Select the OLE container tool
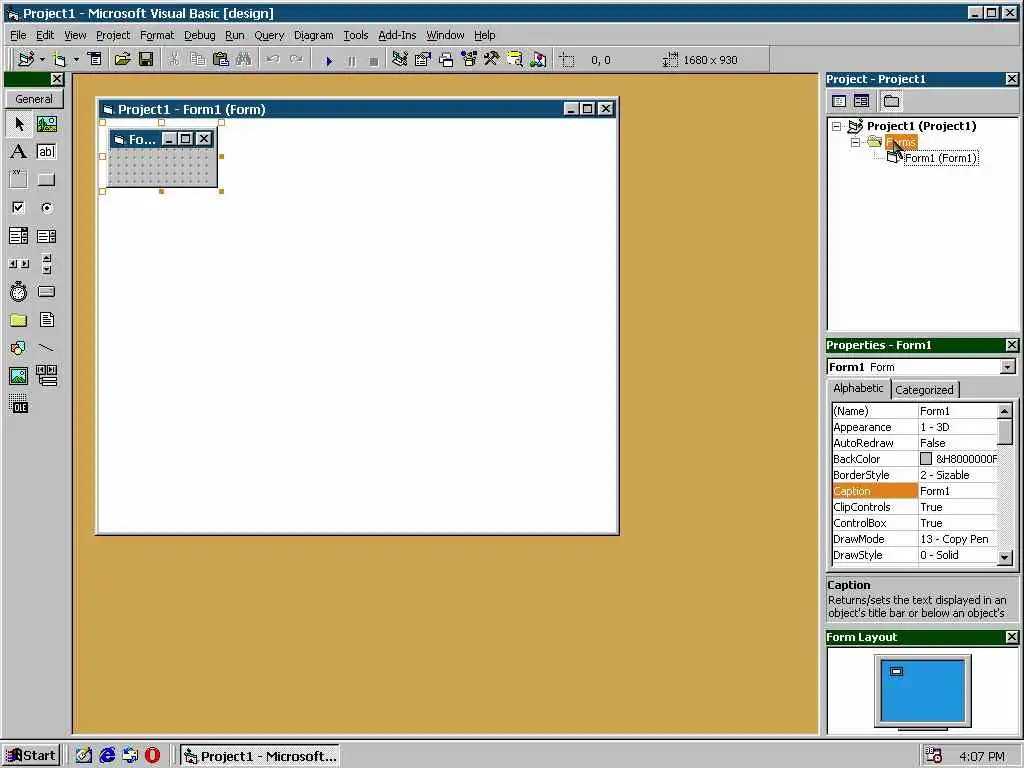The image size is (1024, 768). [x=19, y=404]
